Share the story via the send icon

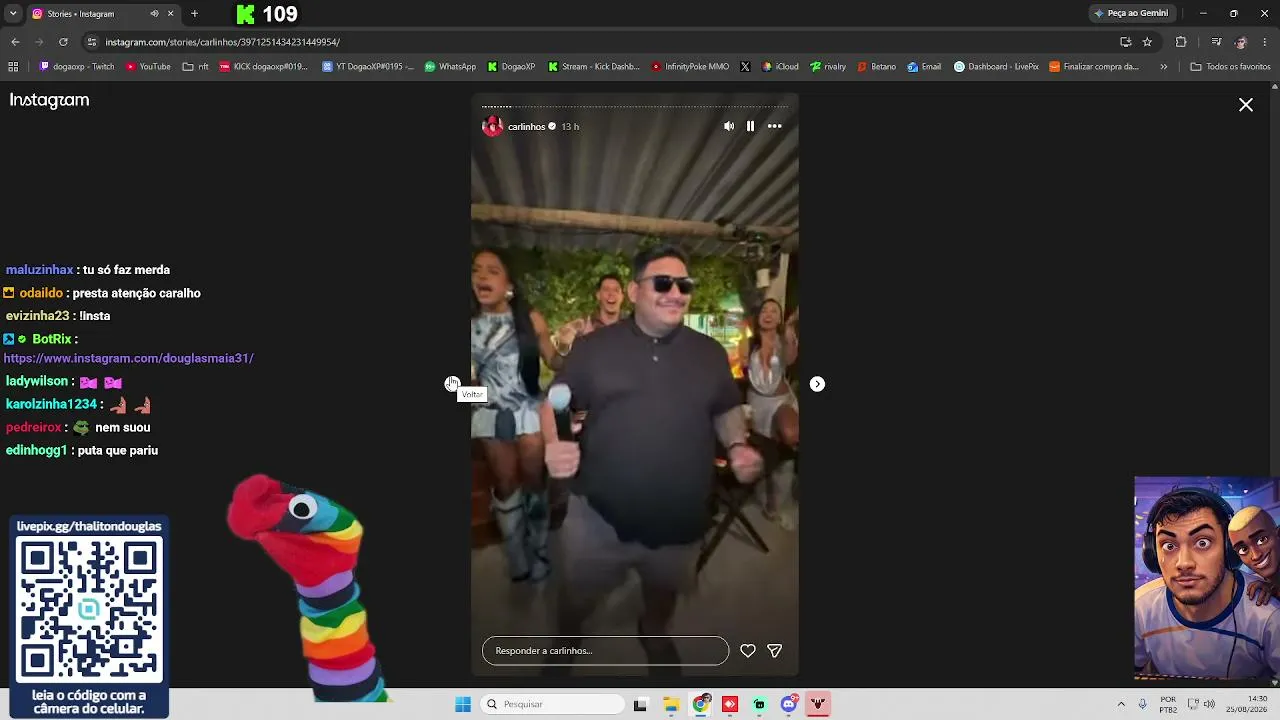(x=774, y=651)
